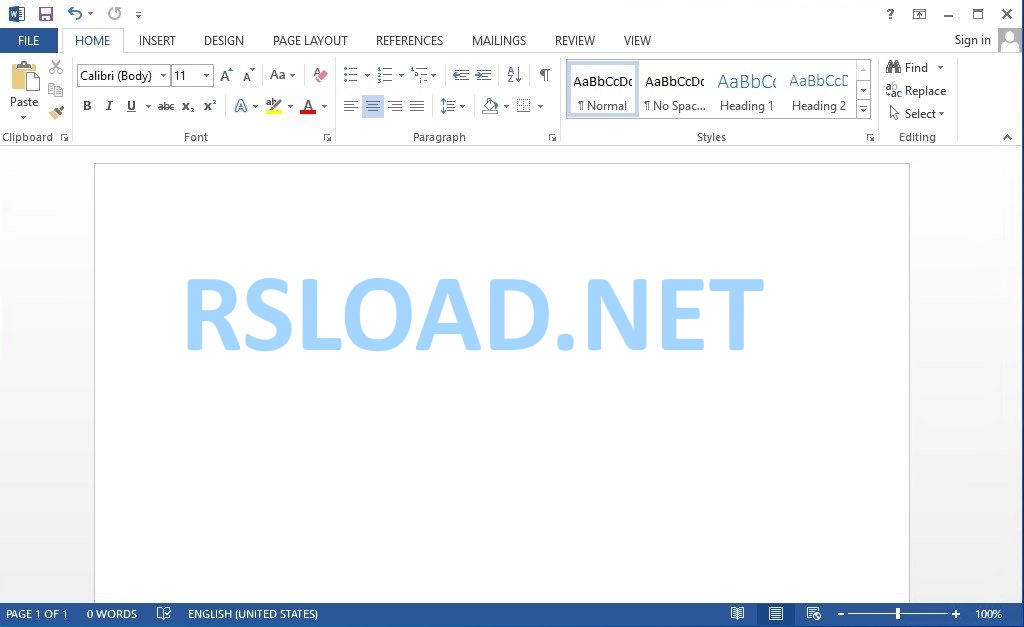Click the Clear All Formatting eraser icon
Image resolution: width=1024 pixels, height=627 pixels.
click(x=320, y=75)
